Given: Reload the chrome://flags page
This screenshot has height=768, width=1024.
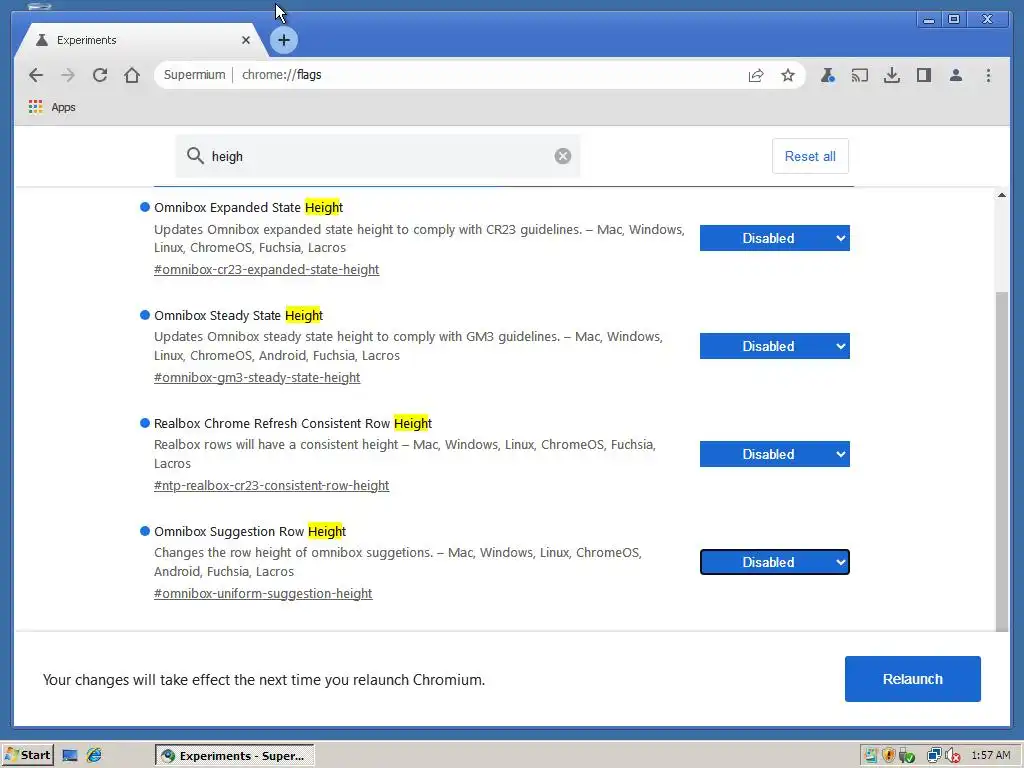Looking at the screenshot, I should click(x=100, y=75).
